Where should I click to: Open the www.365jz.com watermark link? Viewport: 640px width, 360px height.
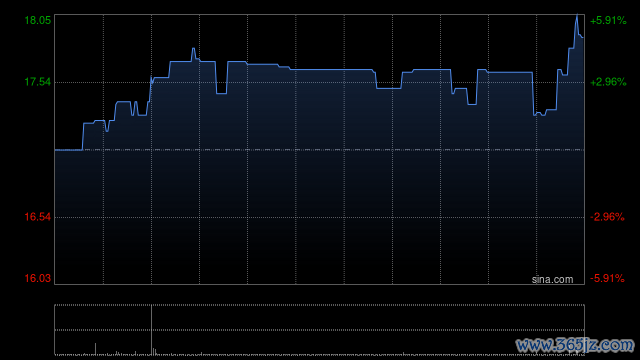tap(575, 345)
